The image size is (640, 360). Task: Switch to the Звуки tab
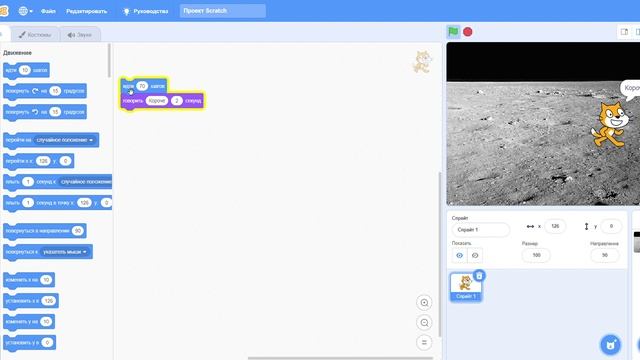click(x=80, y=35)
